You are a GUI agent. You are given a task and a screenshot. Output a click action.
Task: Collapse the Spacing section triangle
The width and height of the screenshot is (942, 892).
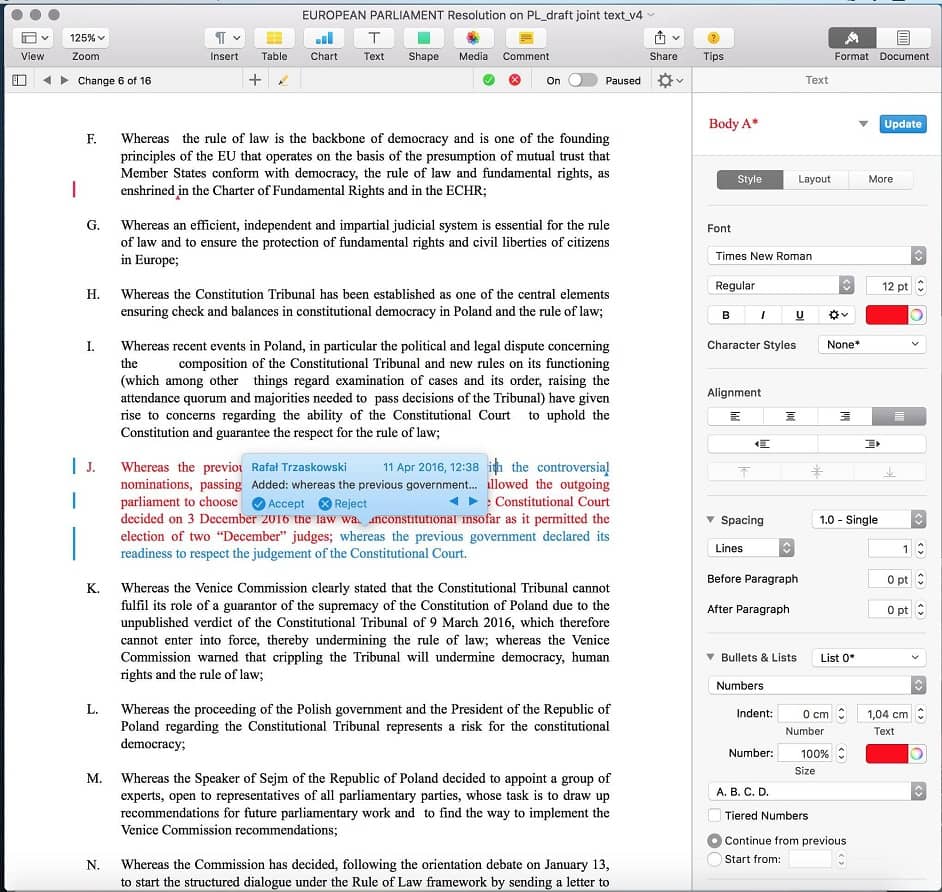tap(711, 520)
